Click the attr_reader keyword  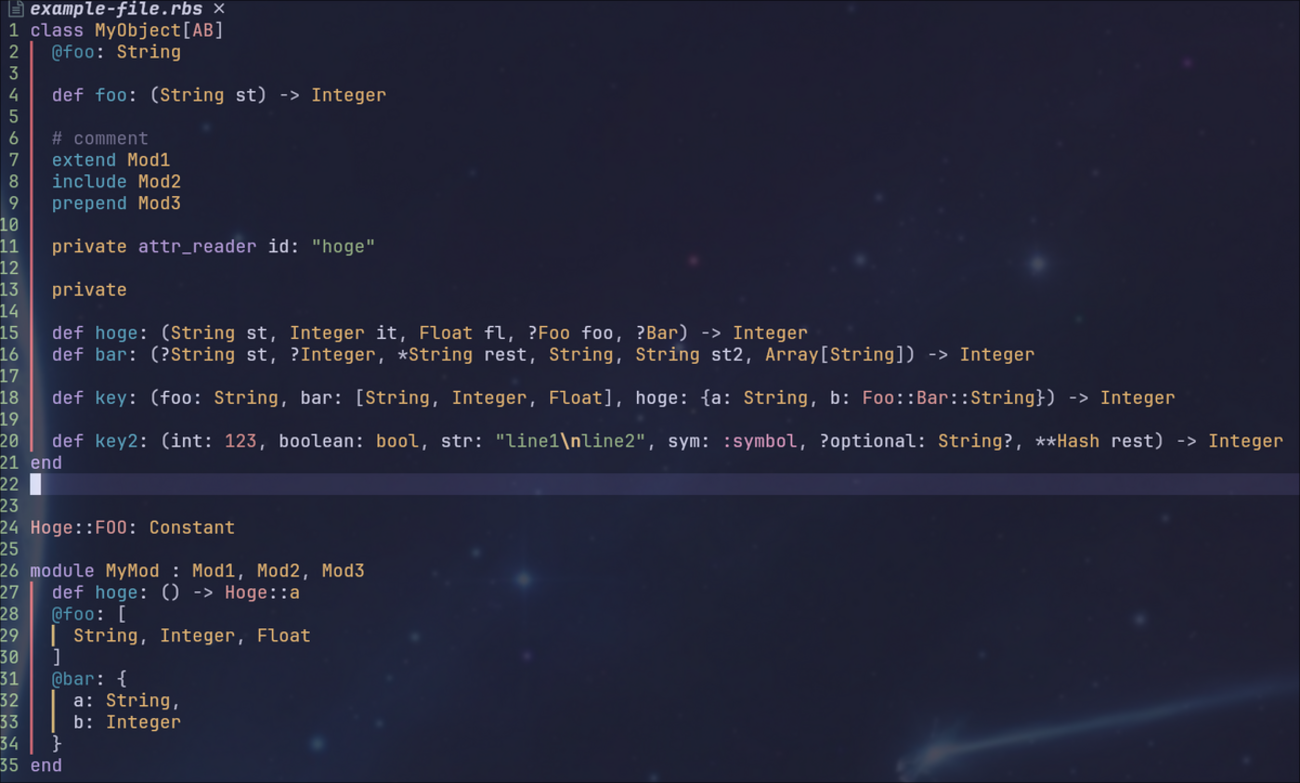pyautogui.click(x=197, y=246)
